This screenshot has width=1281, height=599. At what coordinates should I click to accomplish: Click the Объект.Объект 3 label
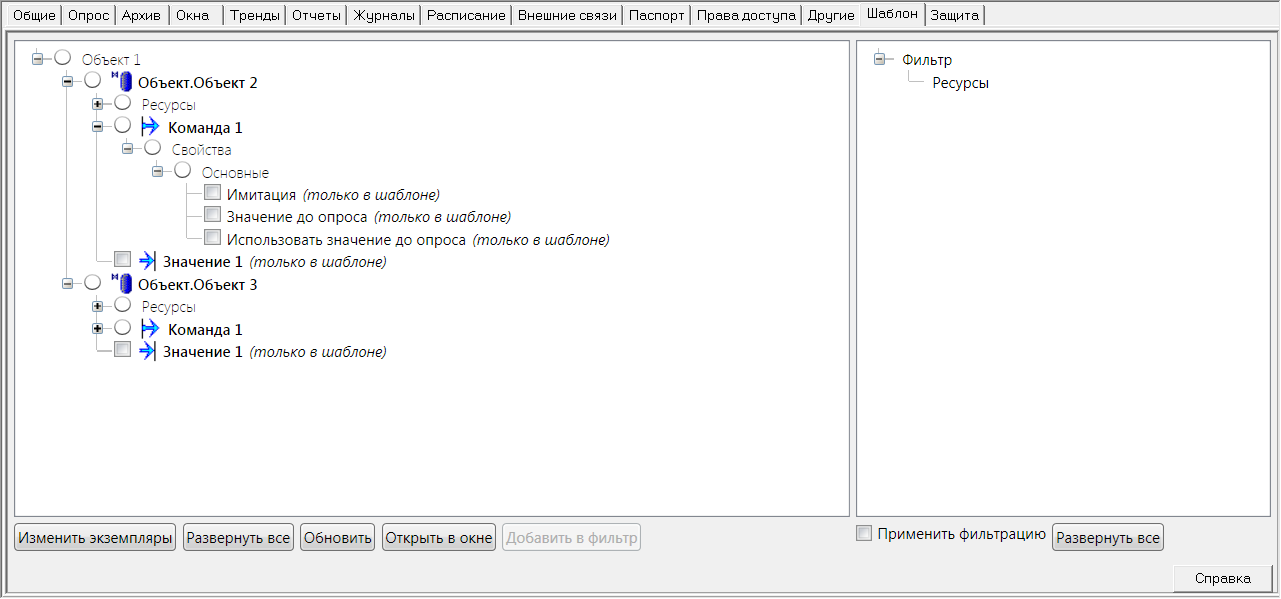198,285
